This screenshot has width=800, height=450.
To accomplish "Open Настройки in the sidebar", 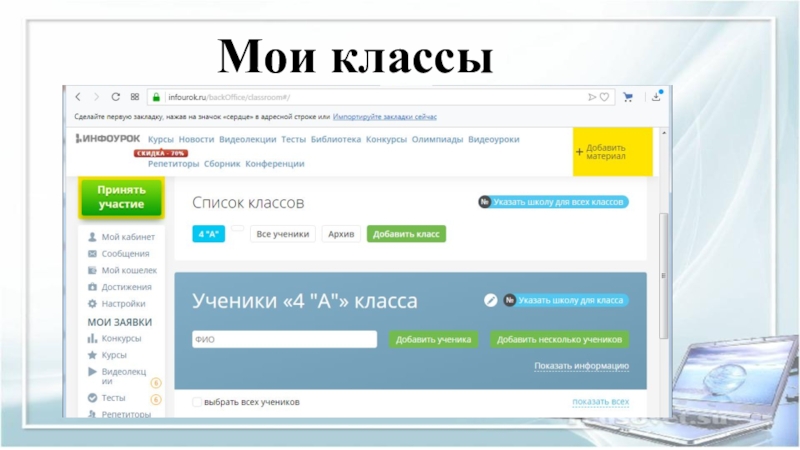I will (x=123, y=304).
